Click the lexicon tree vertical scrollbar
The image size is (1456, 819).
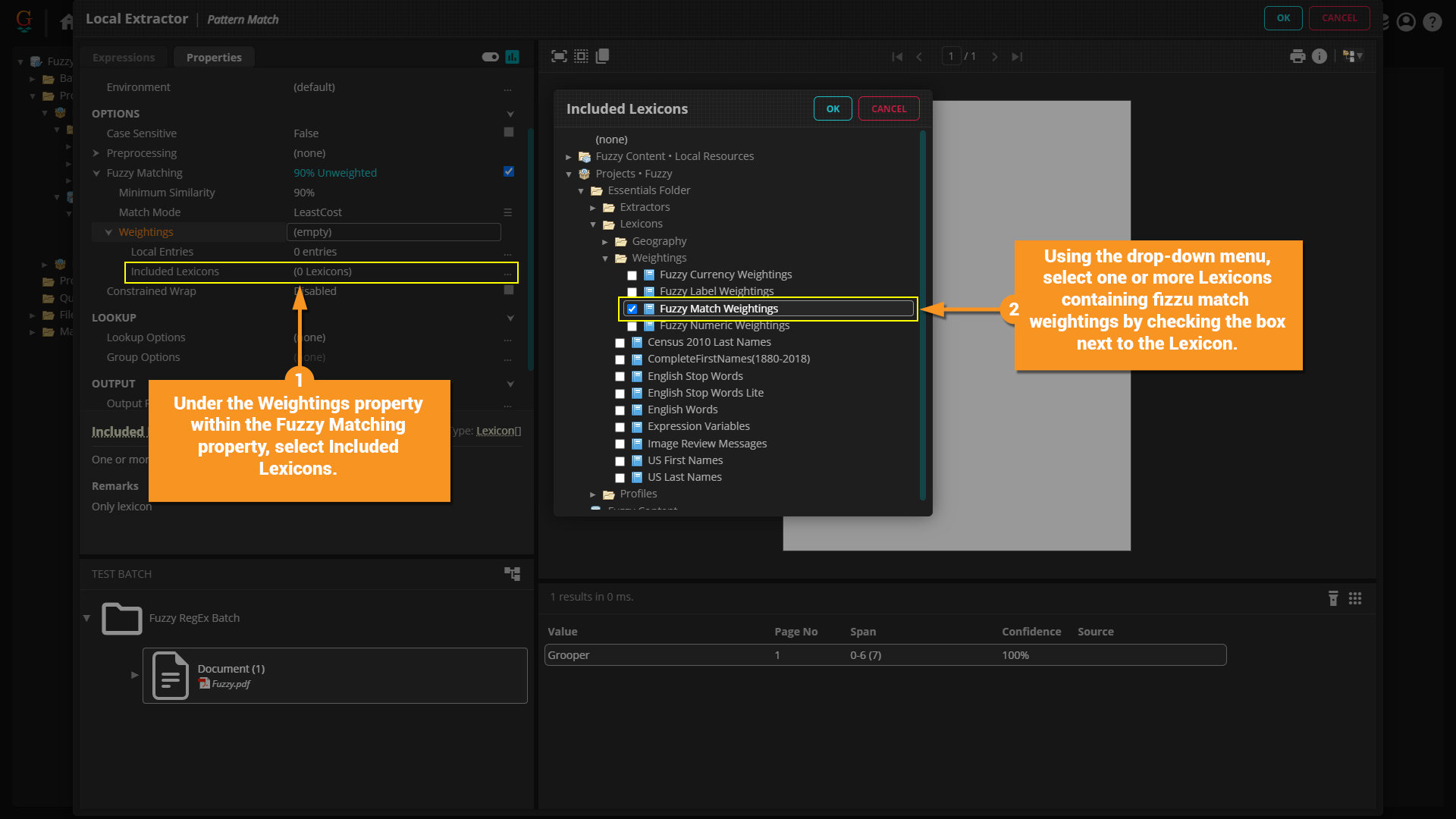(x=922, y=315)
